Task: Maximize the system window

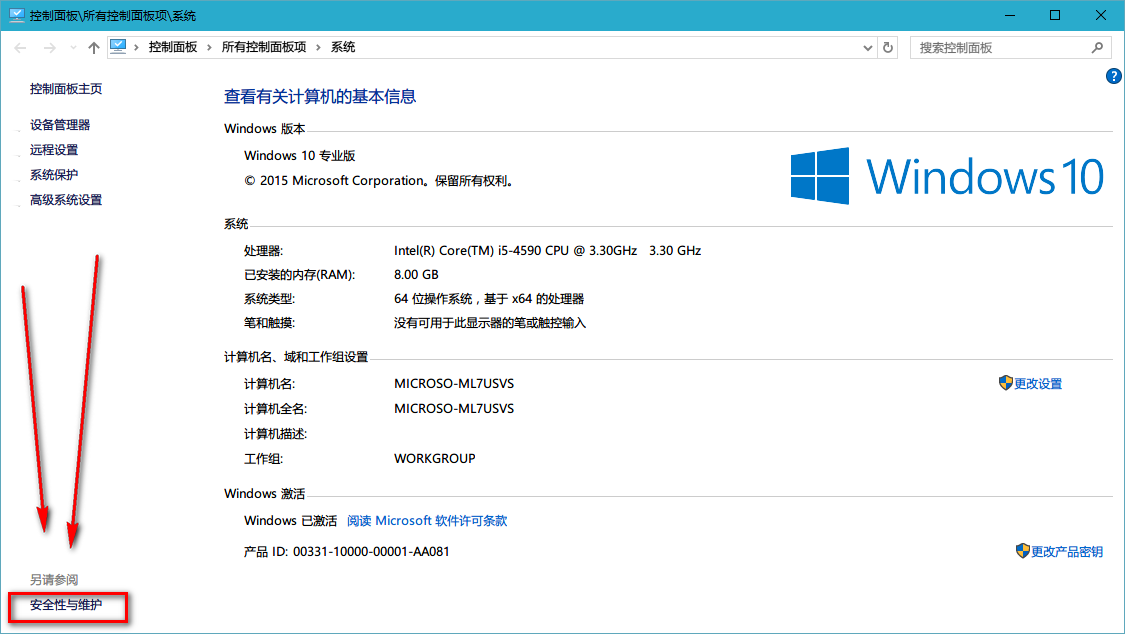Action: pyautogui.click(x=1055, y=15)
